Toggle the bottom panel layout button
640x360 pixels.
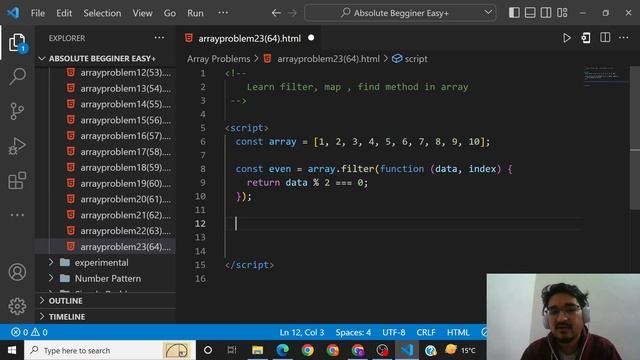(x=530, y=13)
